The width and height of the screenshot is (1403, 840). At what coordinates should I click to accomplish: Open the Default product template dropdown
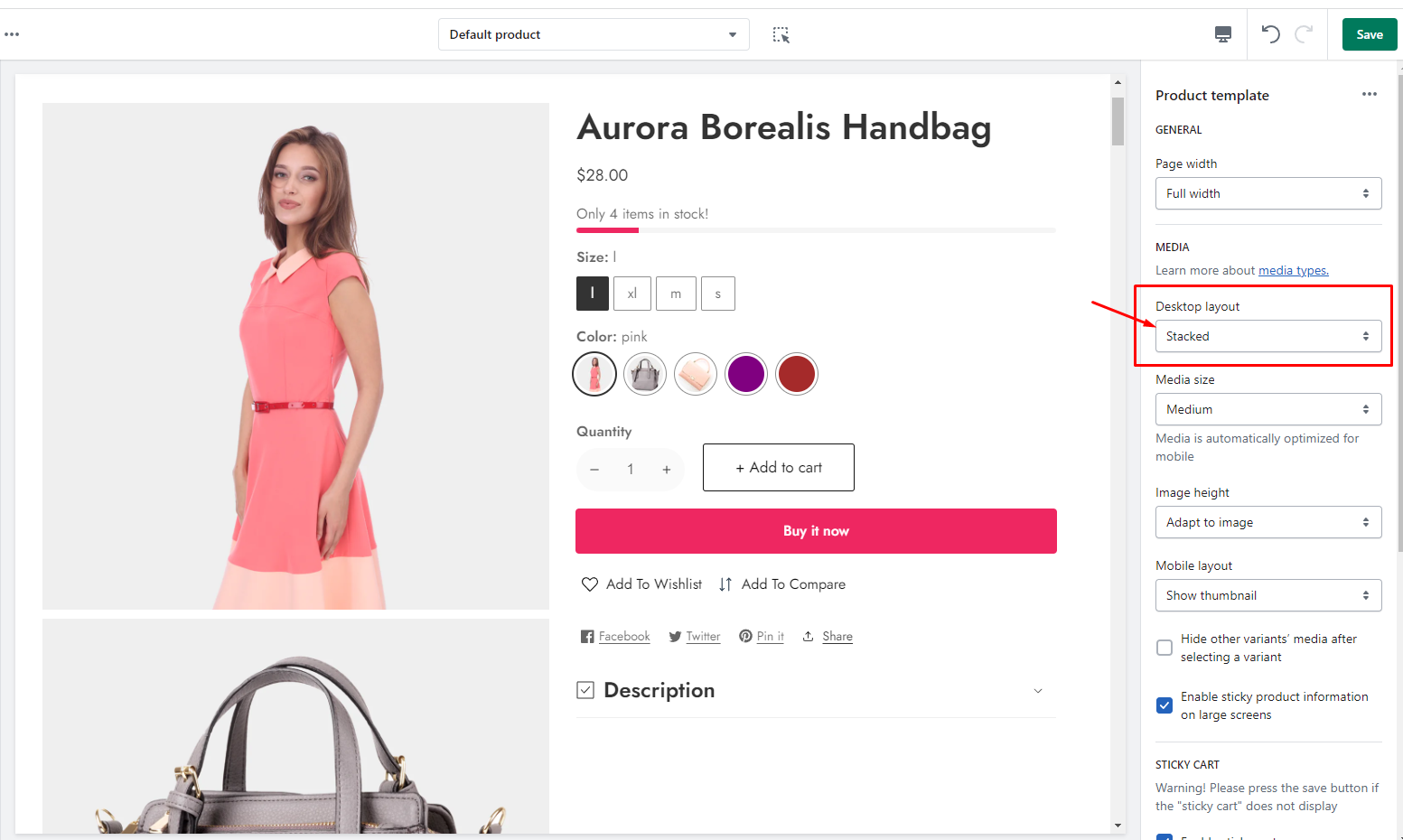pos(594,34)
